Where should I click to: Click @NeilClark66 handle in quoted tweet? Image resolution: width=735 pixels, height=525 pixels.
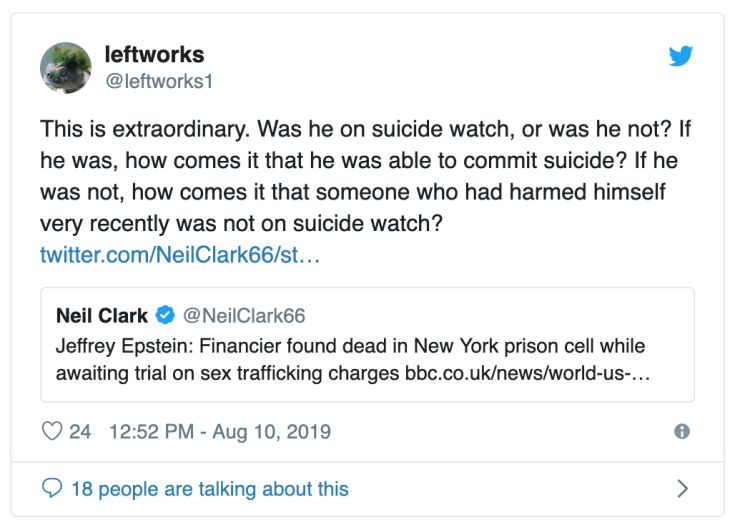tap(243, 316)
